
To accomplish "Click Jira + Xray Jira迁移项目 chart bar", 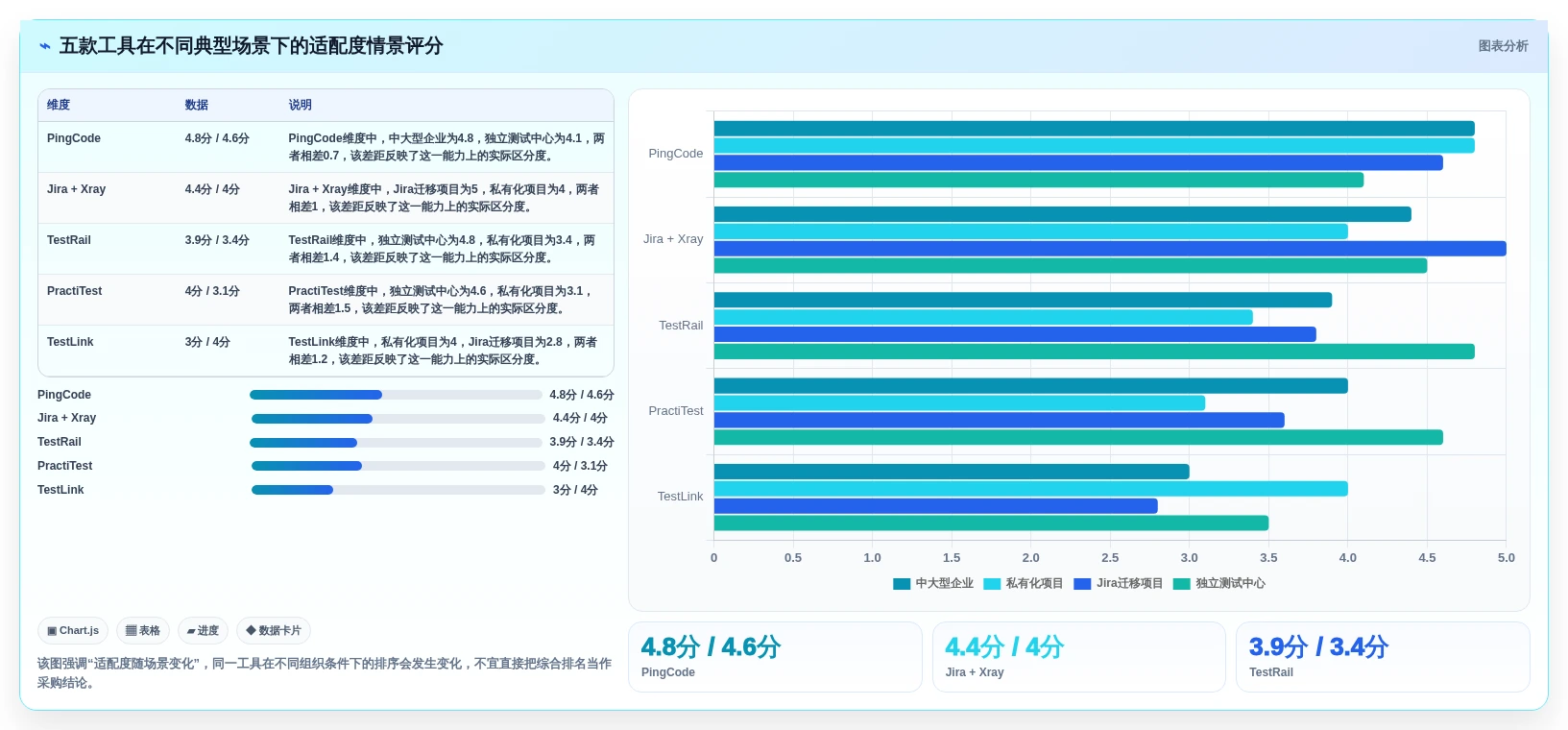I will coord(1110,249).
